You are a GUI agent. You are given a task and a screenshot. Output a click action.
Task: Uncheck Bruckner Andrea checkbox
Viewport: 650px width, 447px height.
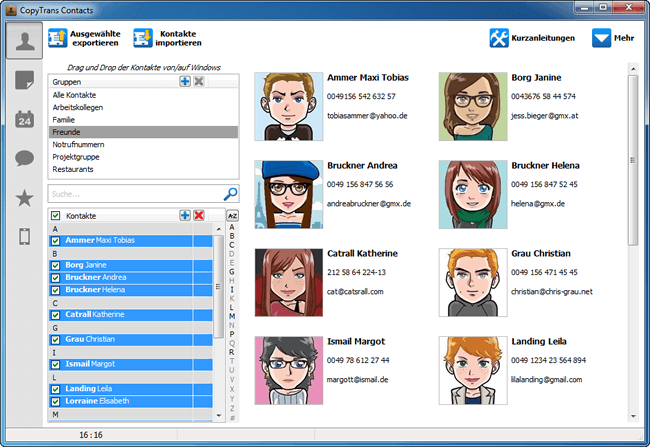(55, 278)
